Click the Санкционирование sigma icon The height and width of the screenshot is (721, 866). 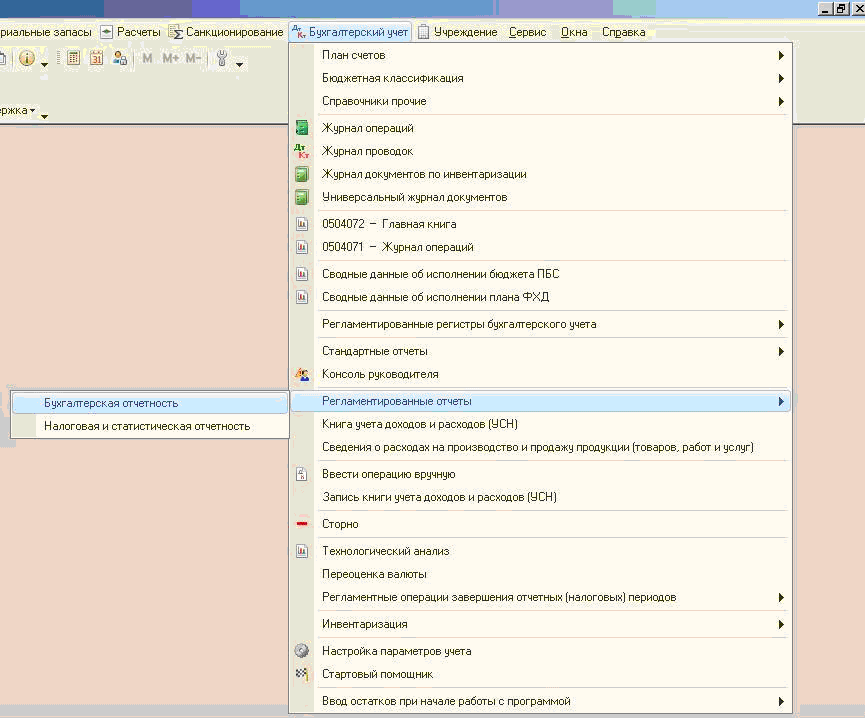[176, 32]
